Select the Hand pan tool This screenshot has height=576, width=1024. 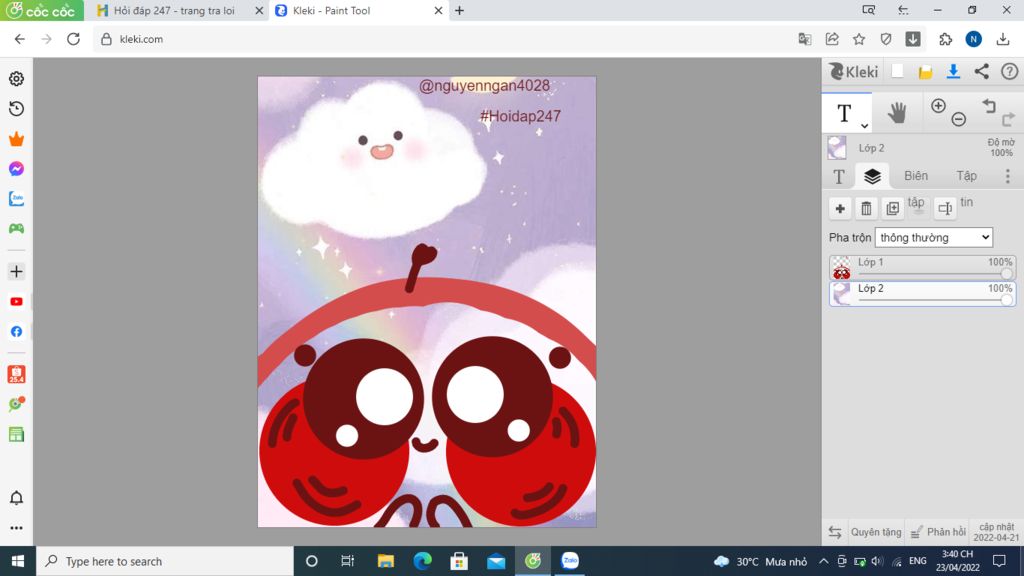tap(897, 113)
